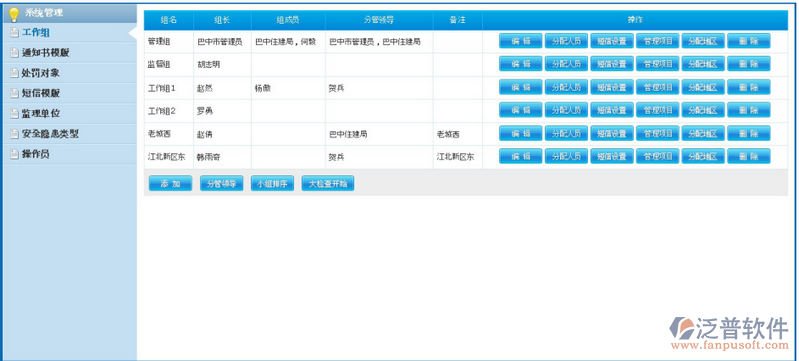Click the document icon next to 处罚对象

tap(14, 73)
